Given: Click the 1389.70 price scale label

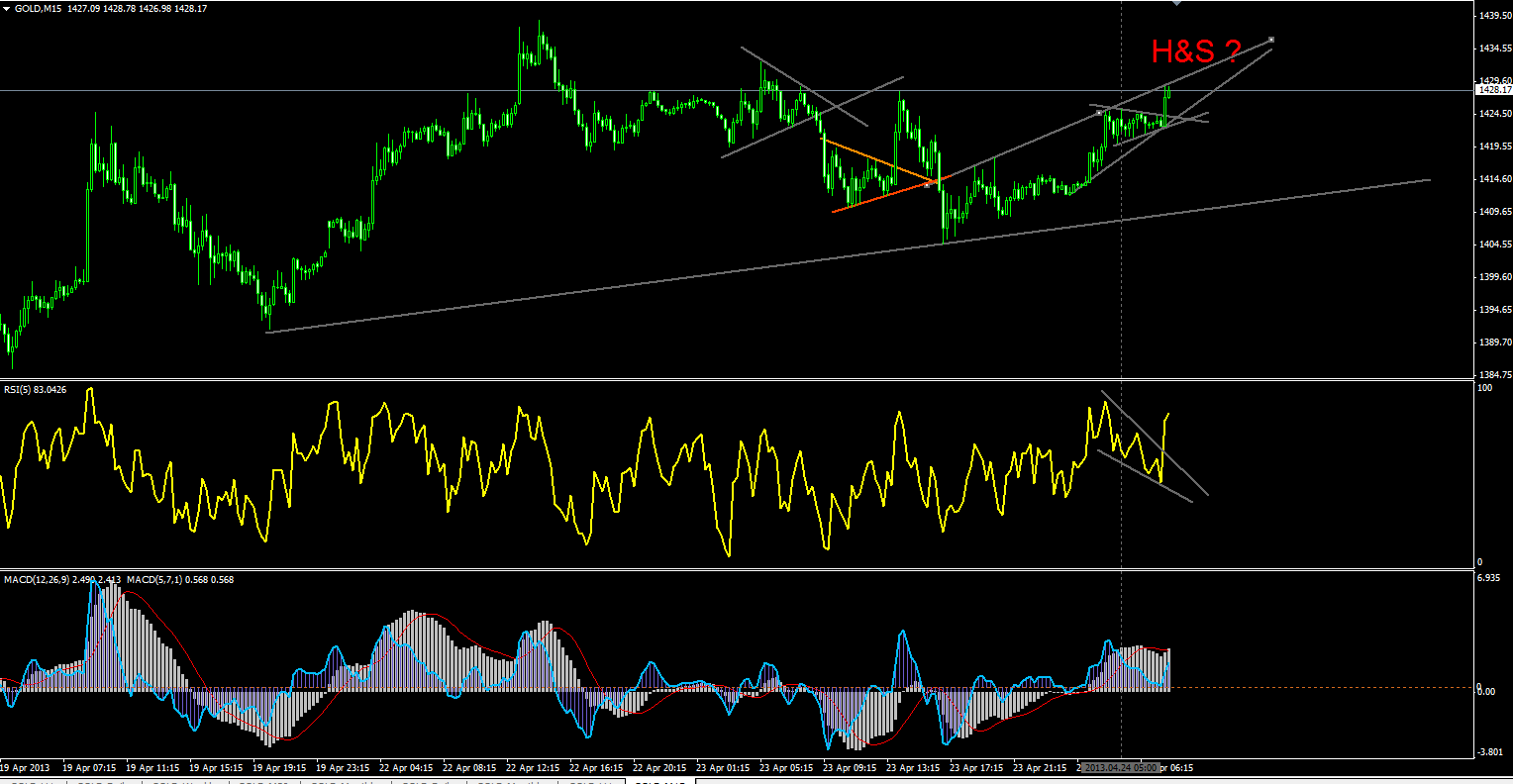Looking at the screenshot, I should pyautogui.click(x=1495, y=343).
